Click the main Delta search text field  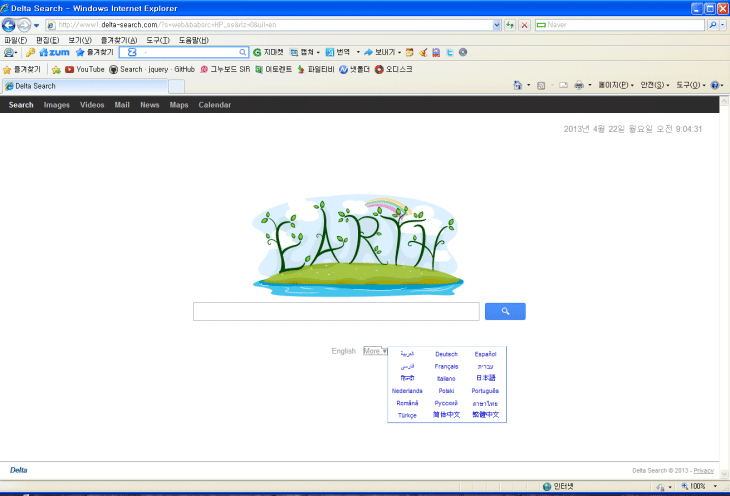[x=336, y=312]
